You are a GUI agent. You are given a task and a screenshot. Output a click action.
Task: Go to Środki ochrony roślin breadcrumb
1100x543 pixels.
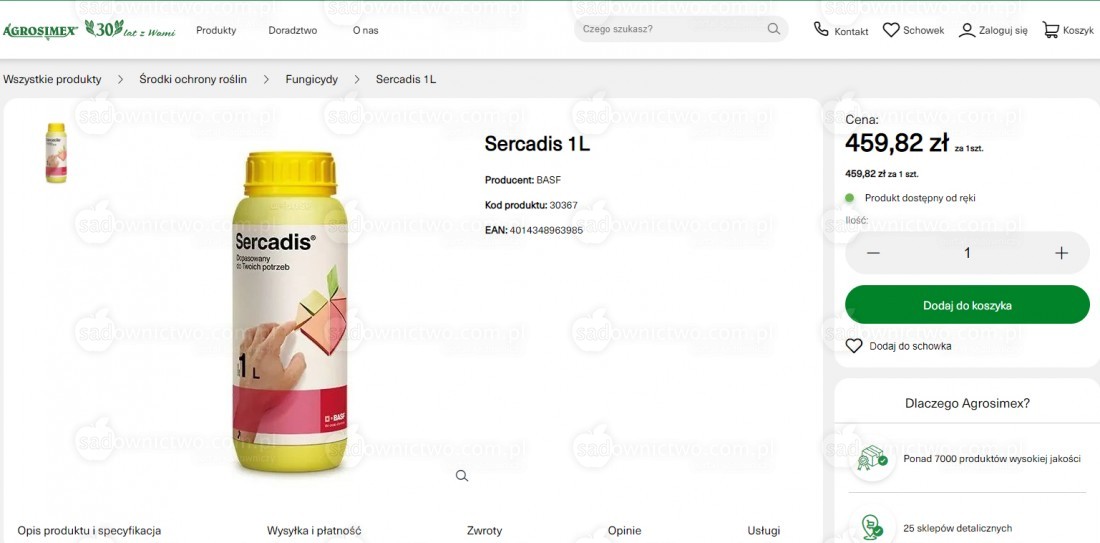pyautogui.click(x=193, y=79)
